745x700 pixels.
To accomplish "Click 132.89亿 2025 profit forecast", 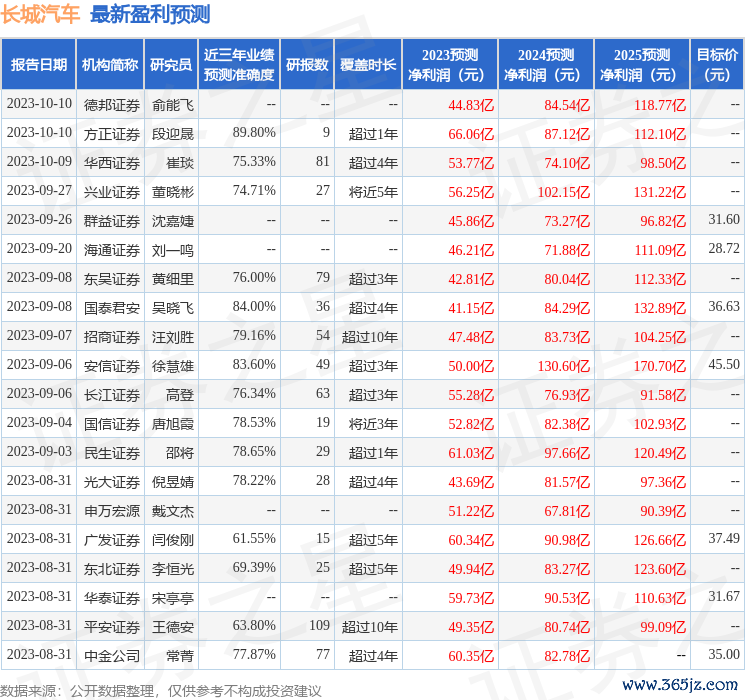I will (x=659, y=308).
